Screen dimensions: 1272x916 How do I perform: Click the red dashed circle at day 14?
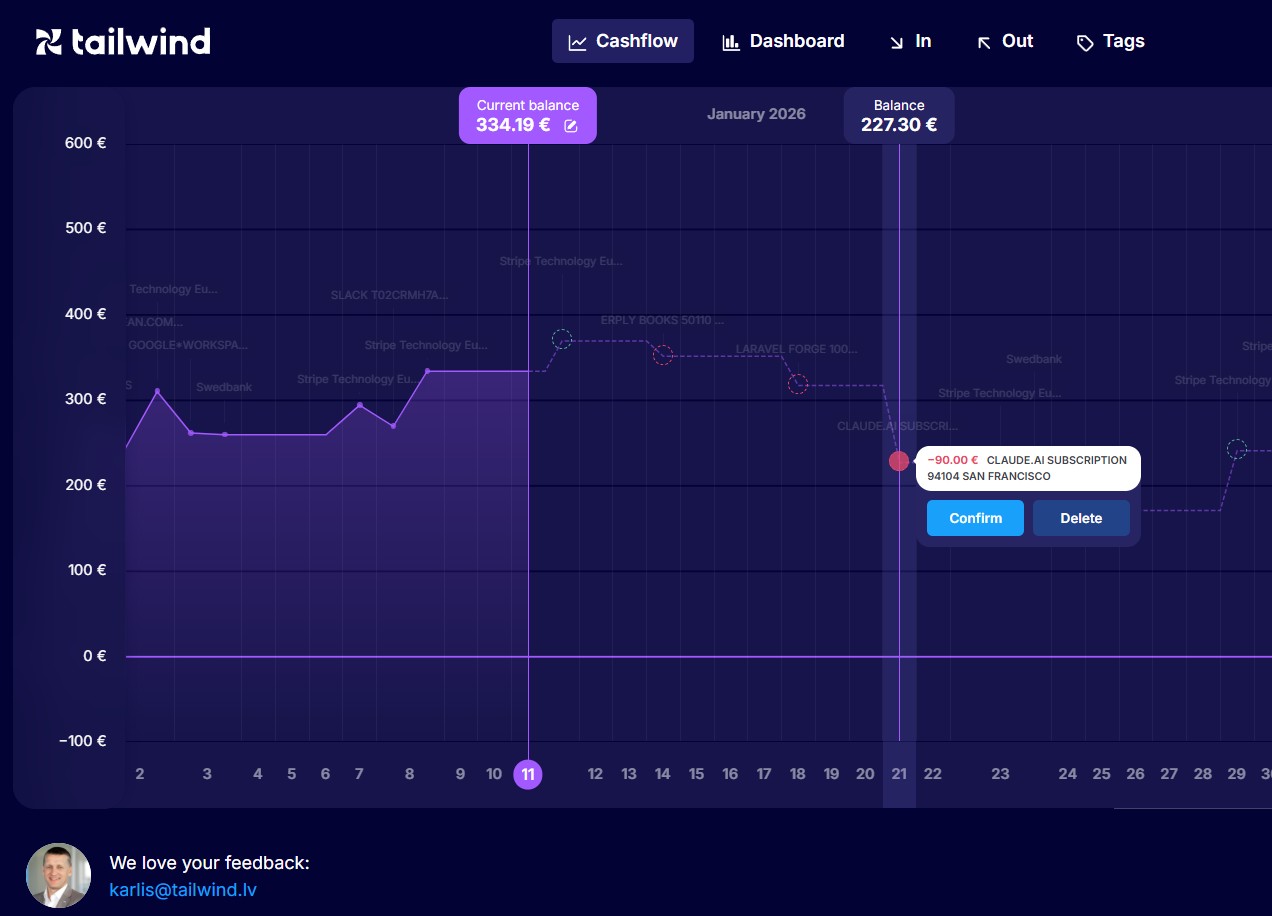point(662,355)
